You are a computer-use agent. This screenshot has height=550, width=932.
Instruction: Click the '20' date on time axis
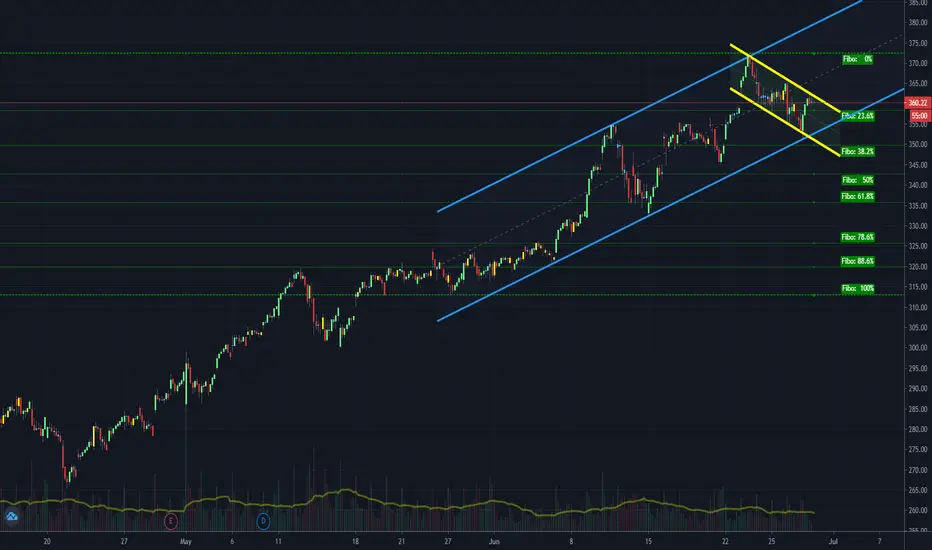point(47,542)
